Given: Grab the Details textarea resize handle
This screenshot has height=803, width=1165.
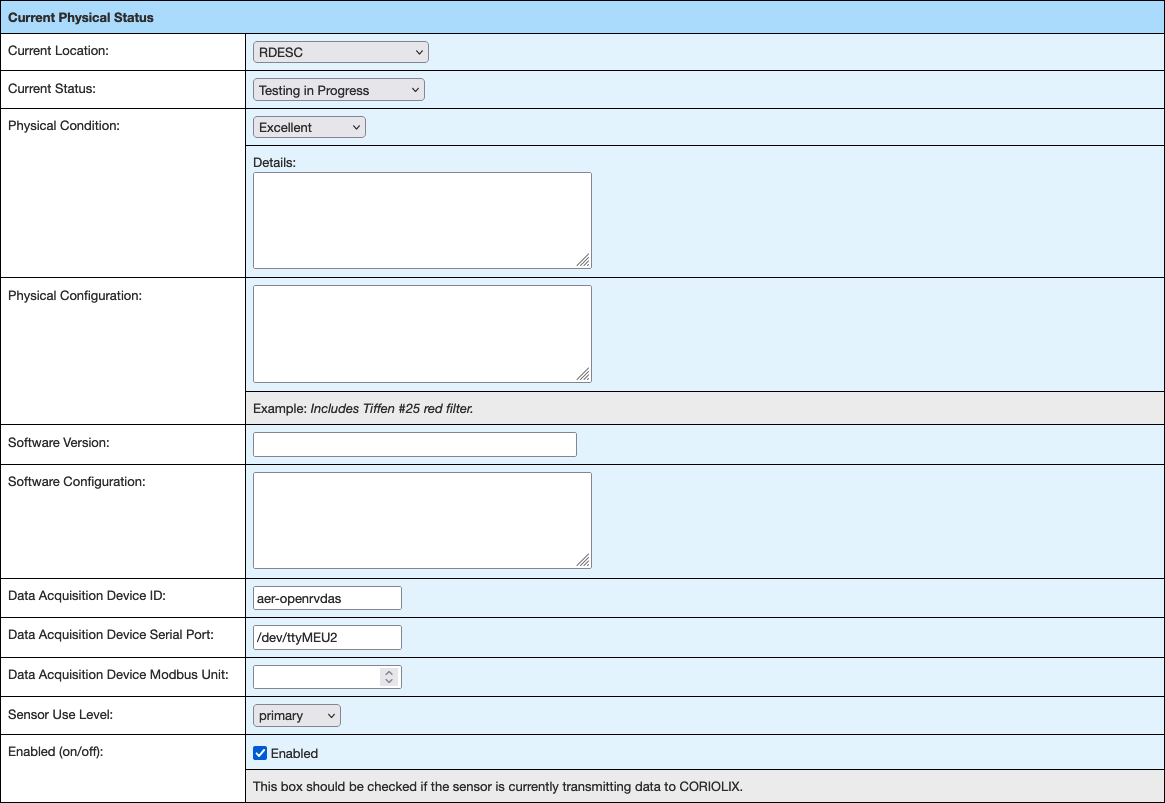Looking at the screenshot, I should pyautogui.click(x=583, y=261).
